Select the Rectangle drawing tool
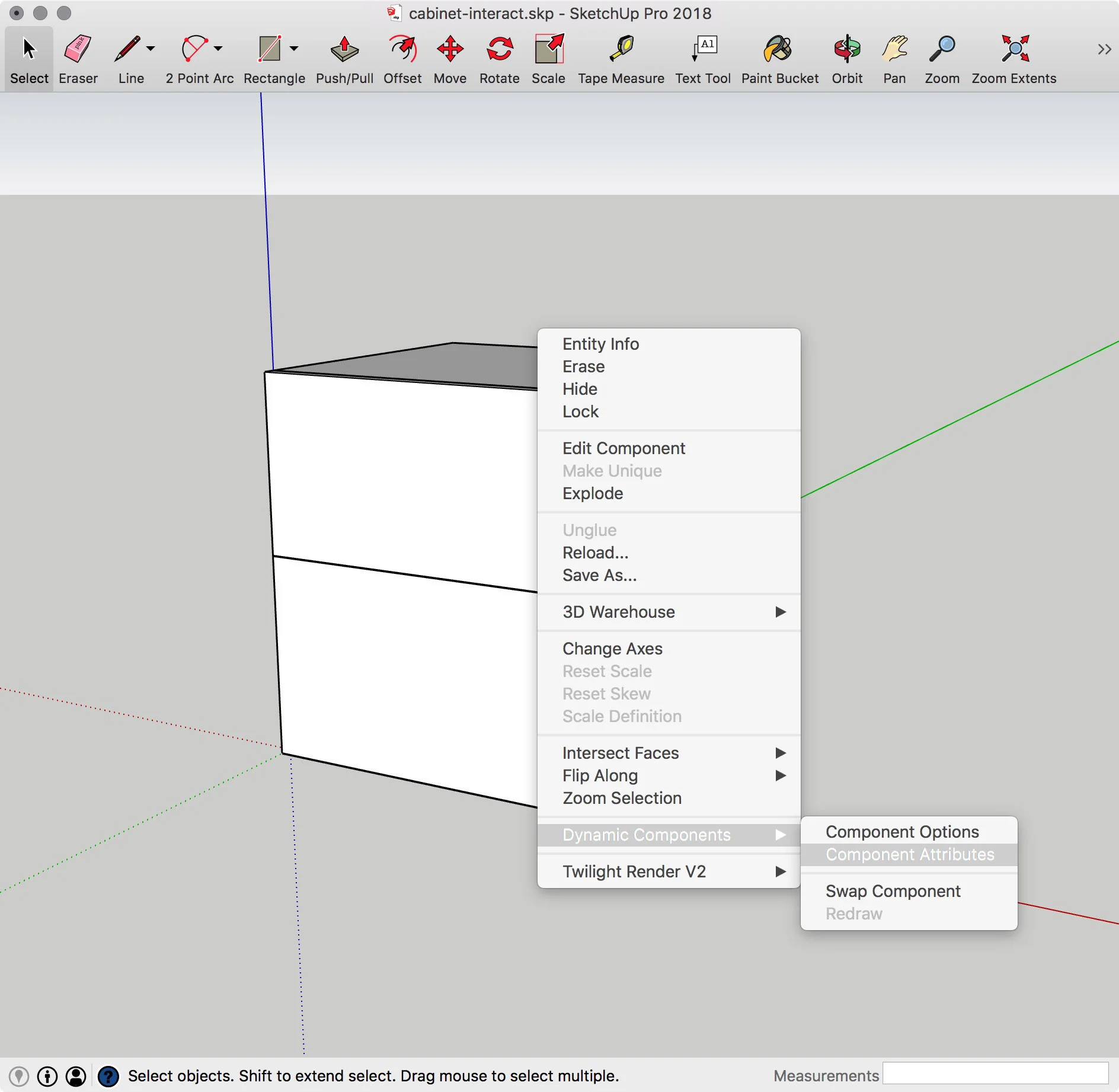The image size is (1119, 1092). 271,59
